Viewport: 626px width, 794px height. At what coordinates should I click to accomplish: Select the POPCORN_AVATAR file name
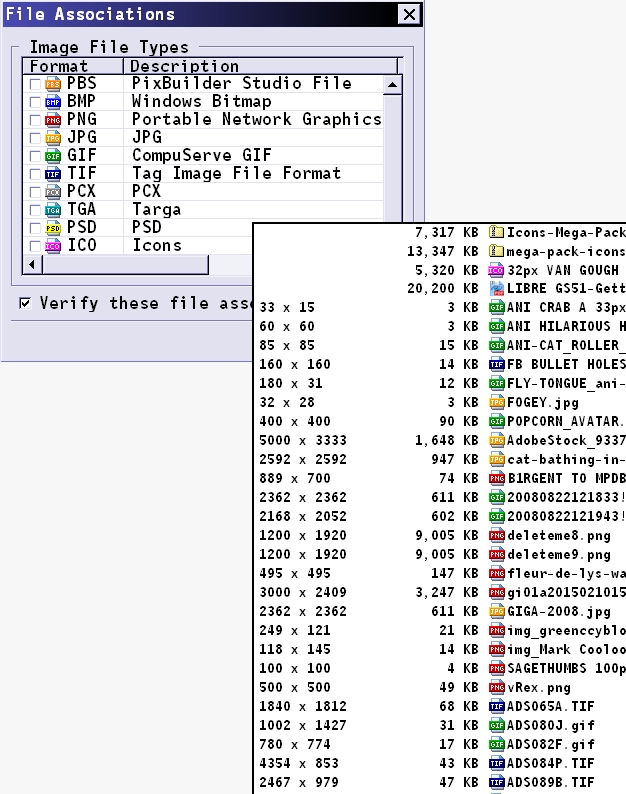coord(566,422)
